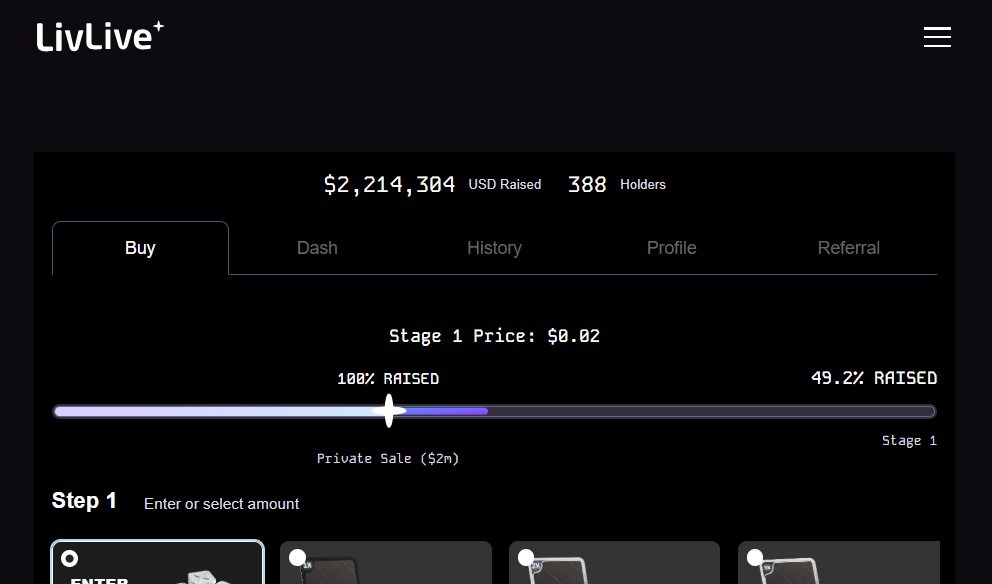Select the radio button on the ENTER card
Viewport: 992px width, 584px height.
(x=70, y=558)
